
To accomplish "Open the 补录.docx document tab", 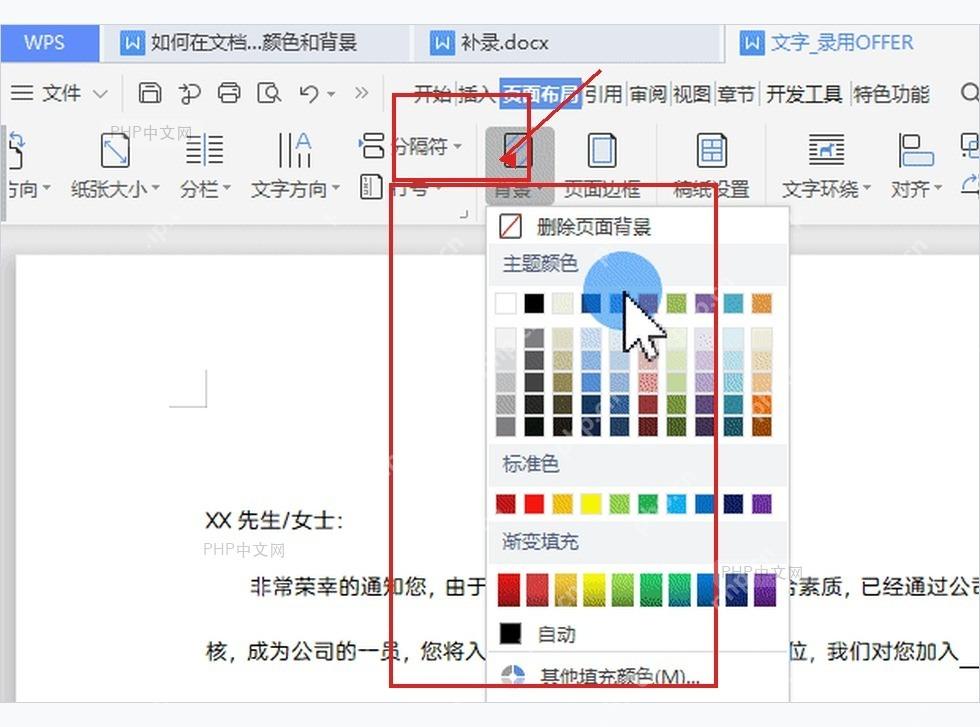I will click(566, 43).
